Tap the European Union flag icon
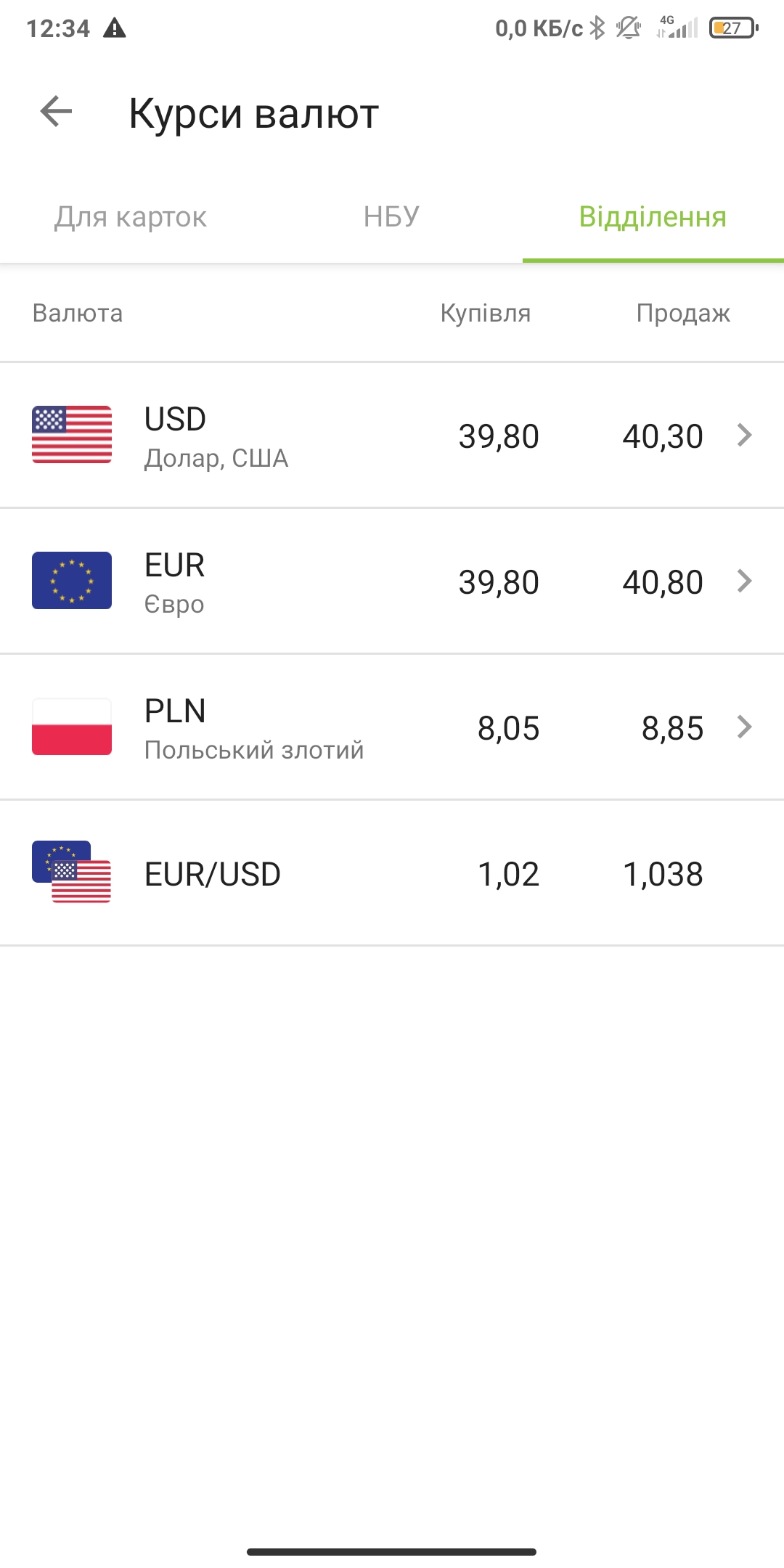This screenshot has width=784, height=1568. pyautogui.click(x=72, y=581)
